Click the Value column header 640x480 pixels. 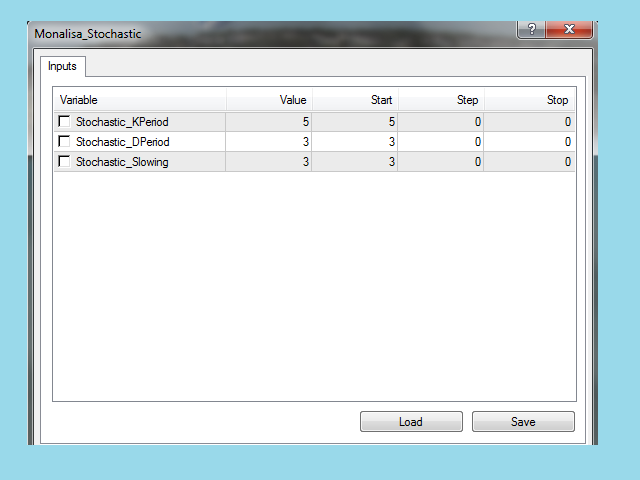[269, 100]
